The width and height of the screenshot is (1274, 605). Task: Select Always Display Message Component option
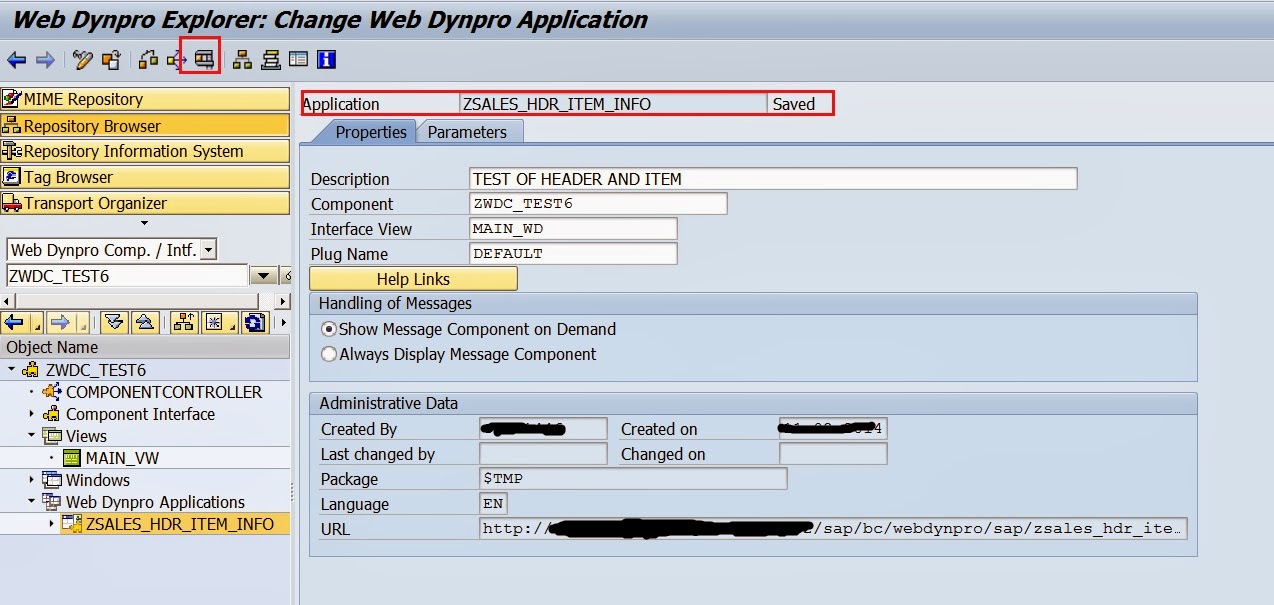(x=328, y=354)
